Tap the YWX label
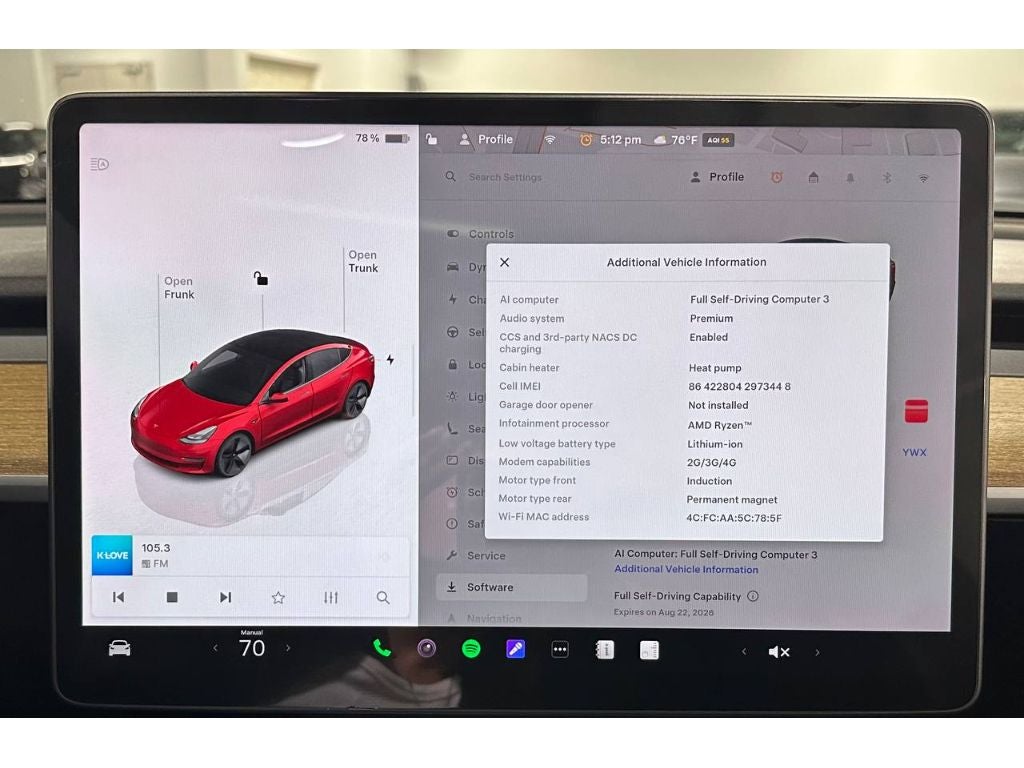 coord(914,452)
